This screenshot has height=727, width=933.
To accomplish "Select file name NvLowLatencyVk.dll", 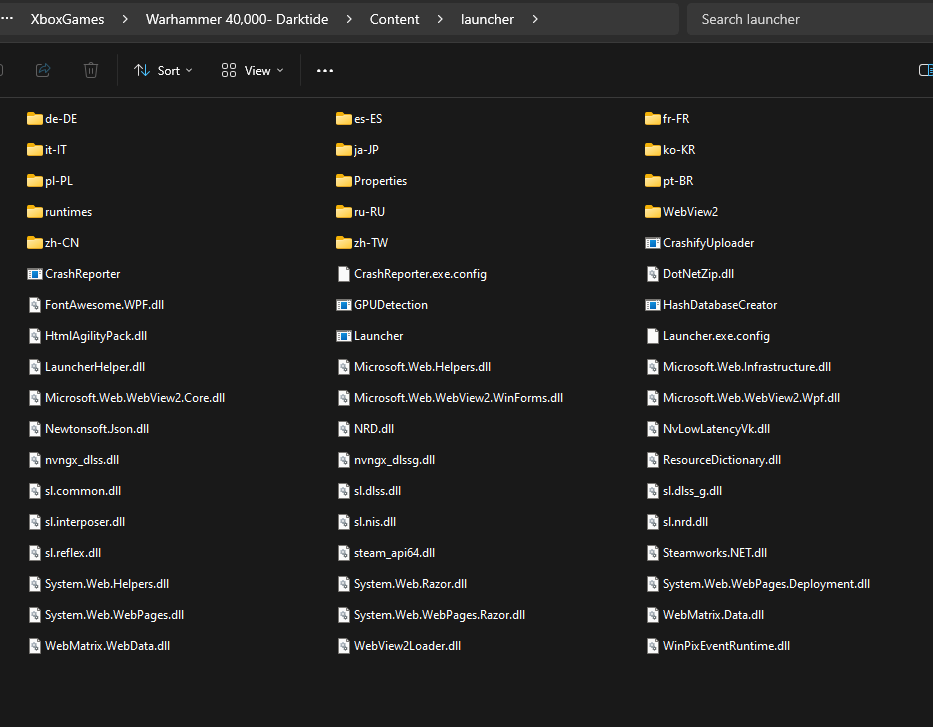I will point(716,428).
